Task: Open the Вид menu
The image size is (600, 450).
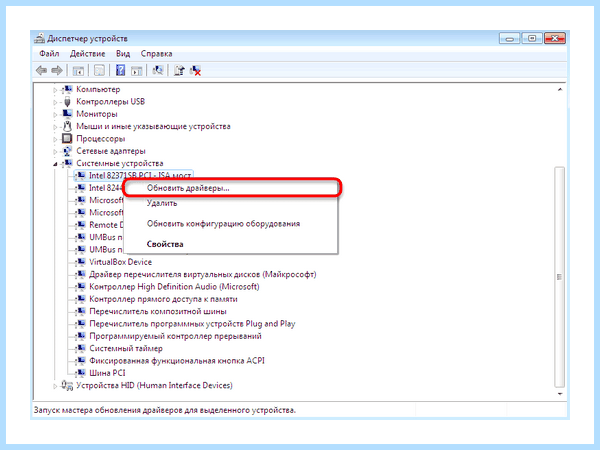Action: [123, 54]
